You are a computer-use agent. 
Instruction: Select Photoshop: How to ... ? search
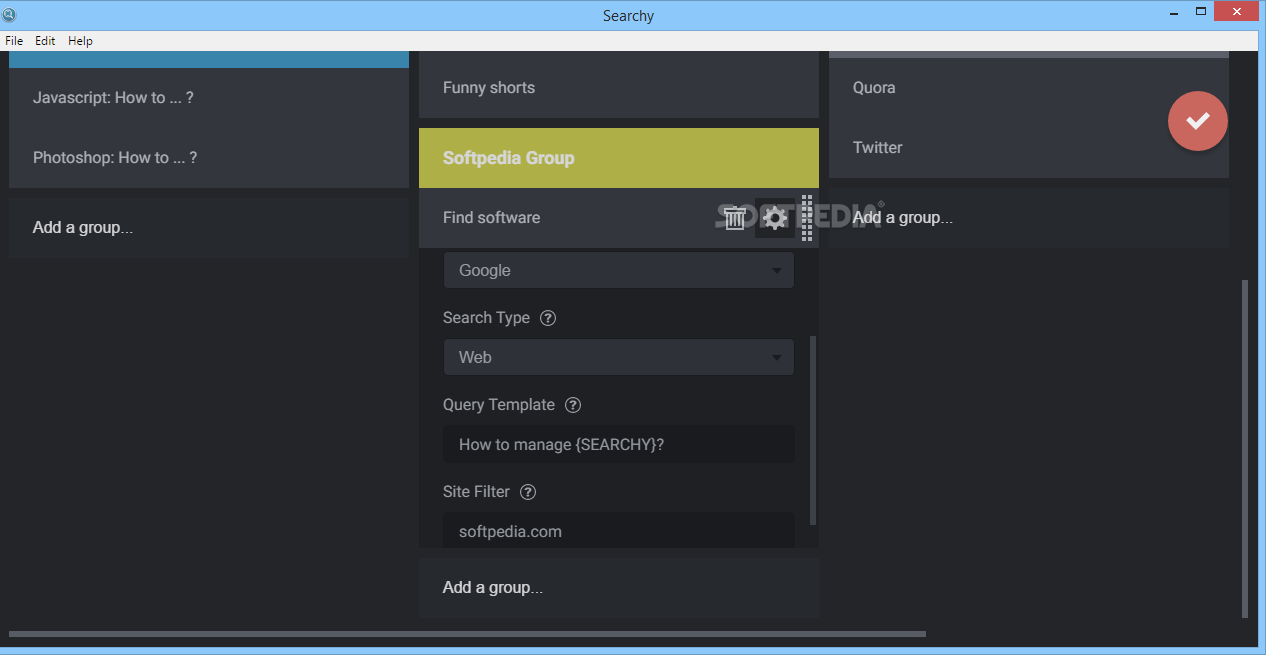(209, 158)
